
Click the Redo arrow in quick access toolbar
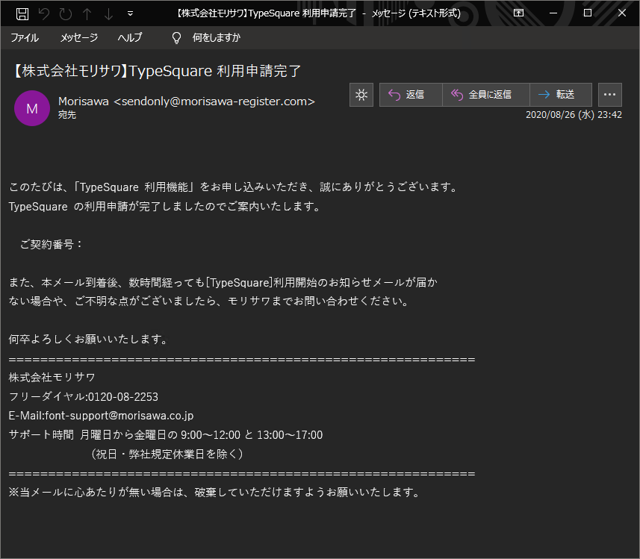click(65, 14)
